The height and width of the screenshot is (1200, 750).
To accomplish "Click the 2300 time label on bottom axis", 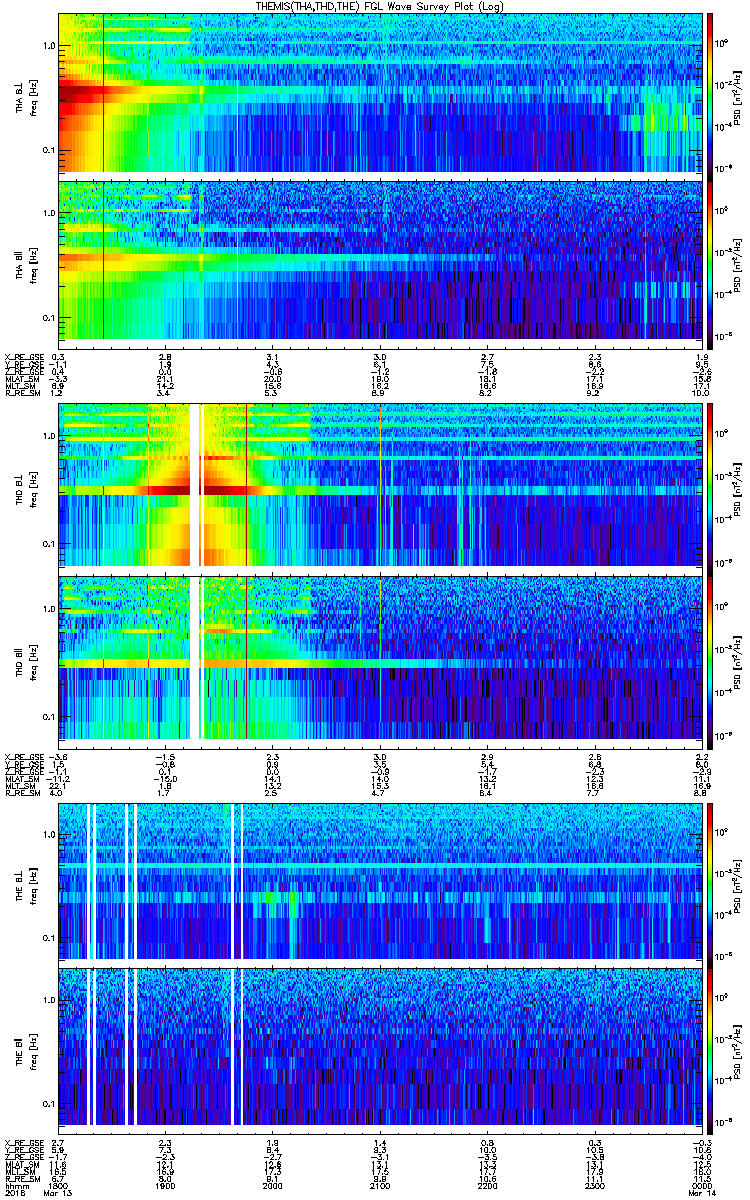I will click(593, 1184).
